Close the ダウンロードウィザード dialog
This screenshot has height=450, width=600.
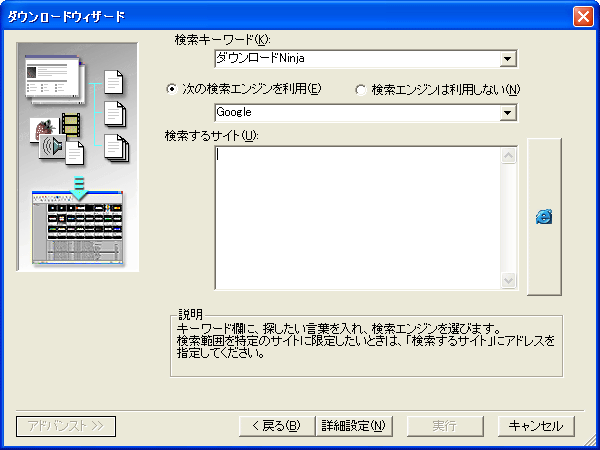[x=583, y=16]
